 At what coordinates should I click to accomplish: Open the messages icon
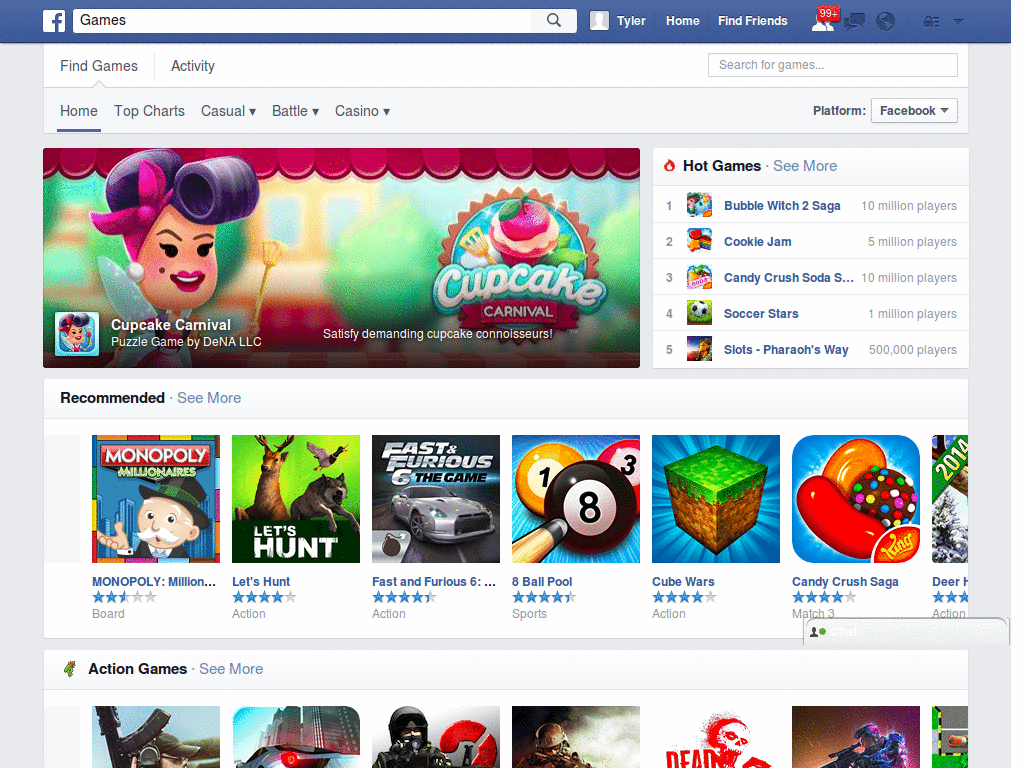(x=854, y=22)
